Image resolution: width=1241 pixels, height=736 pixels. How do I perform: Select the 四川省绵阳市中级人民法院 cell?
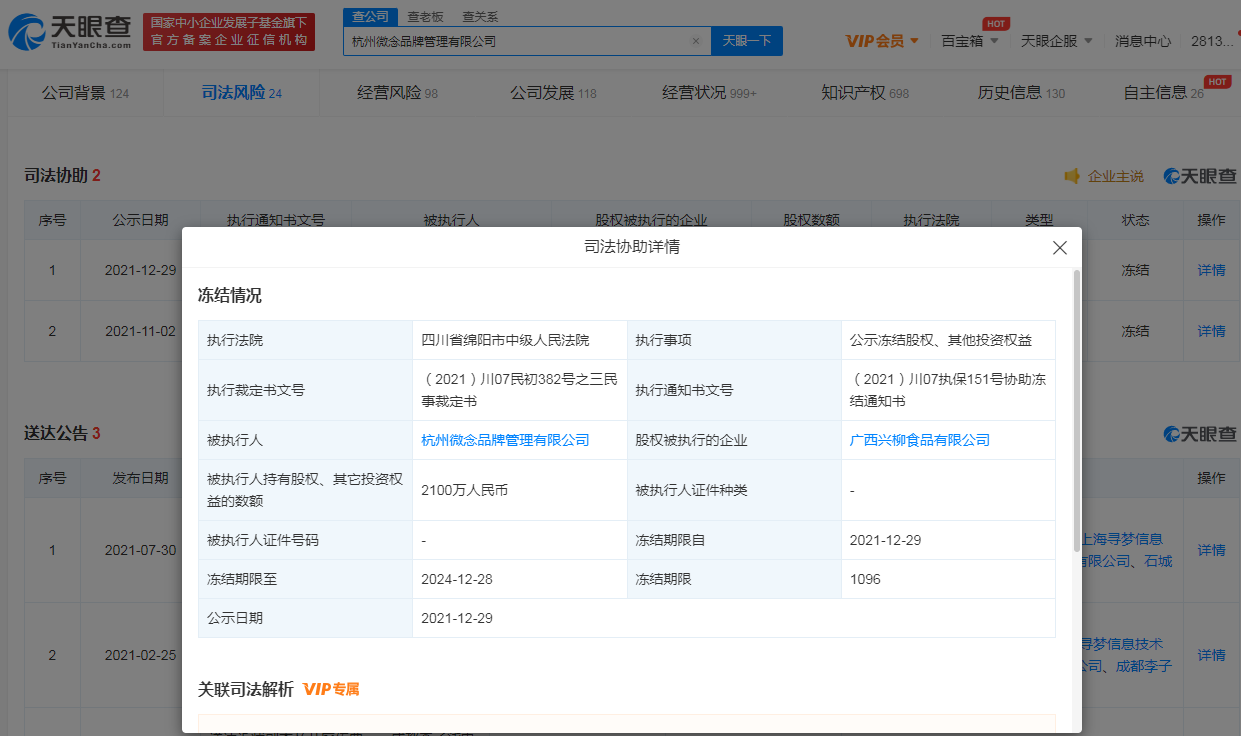[519, 340]
